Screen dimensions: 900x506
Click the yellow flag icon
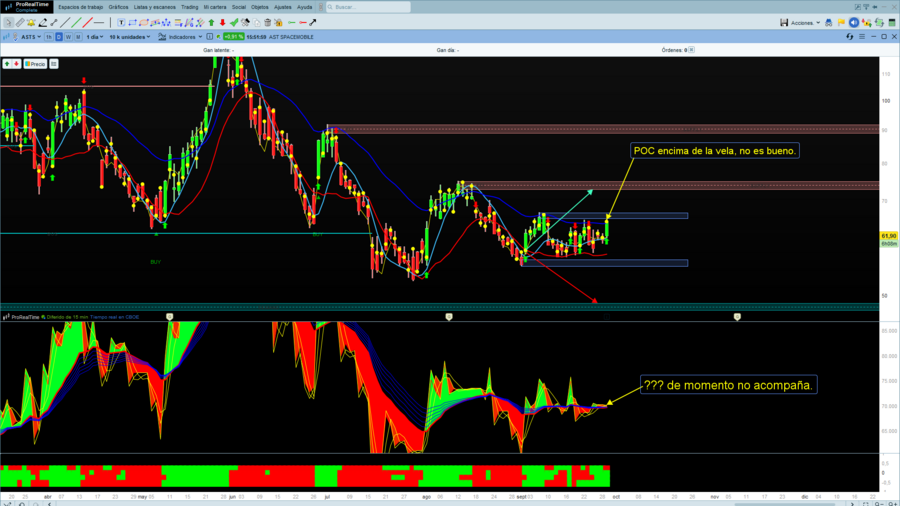(x=841, y=22)
